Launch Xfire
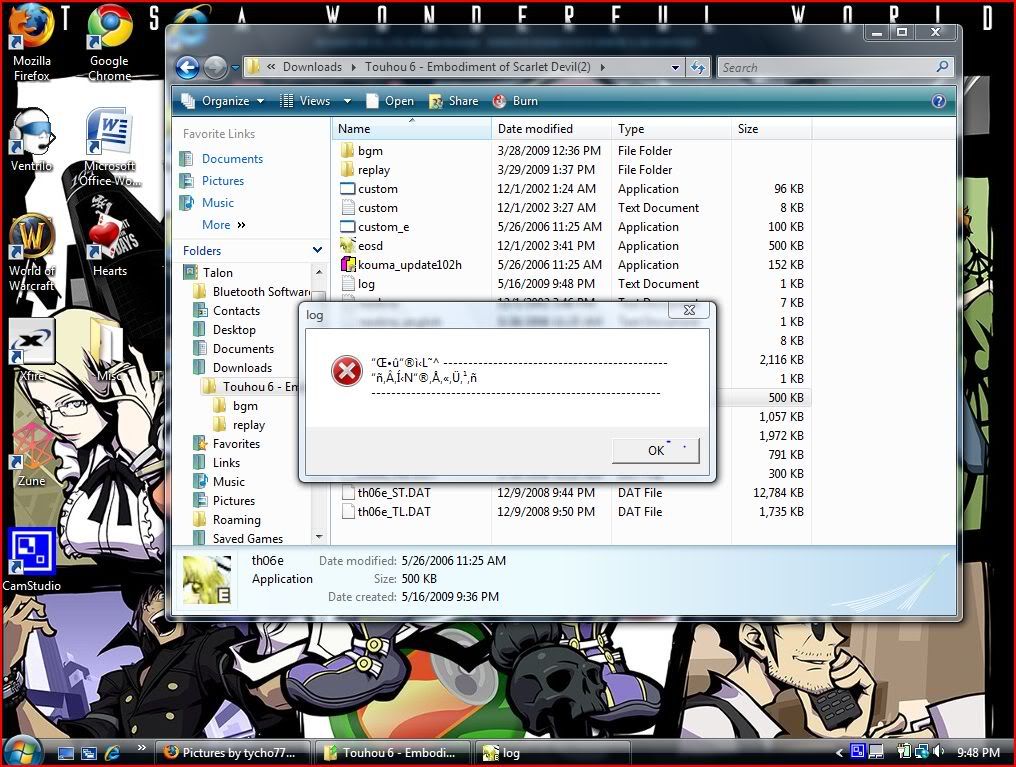 pyautogui.click(x=30, y=340)
